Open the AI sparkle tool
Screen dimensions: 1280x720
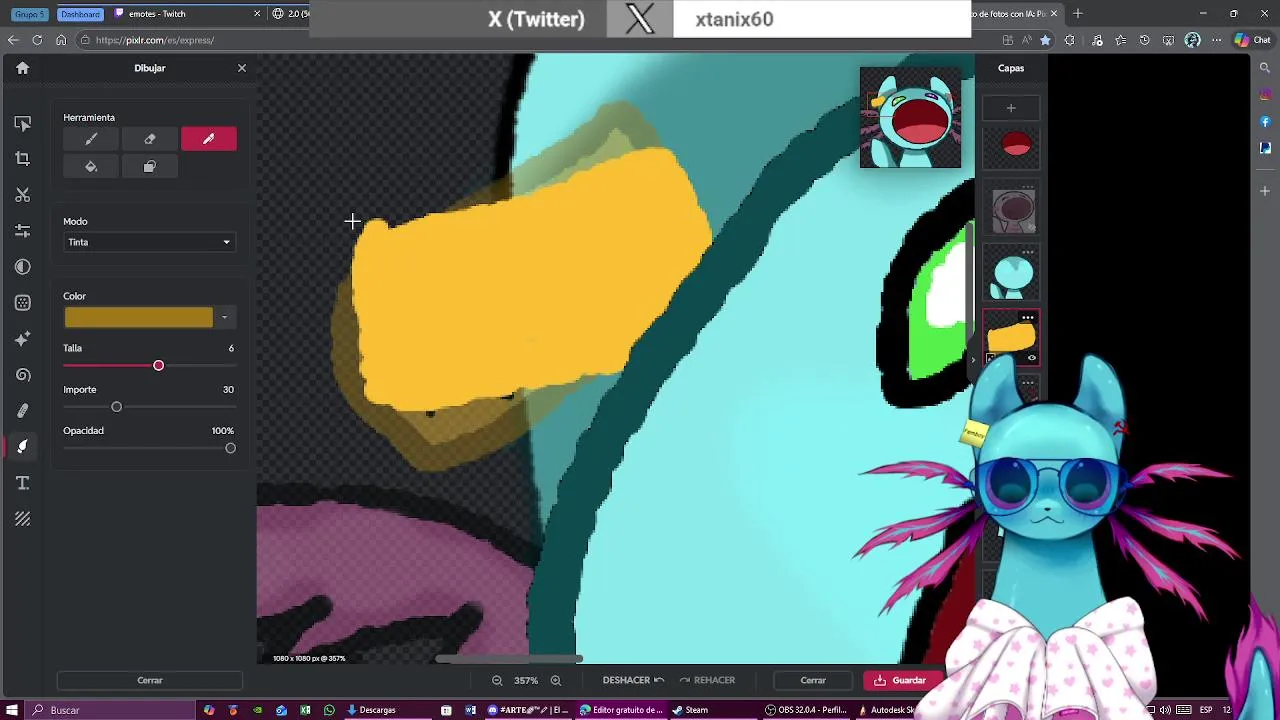[22, 339]
